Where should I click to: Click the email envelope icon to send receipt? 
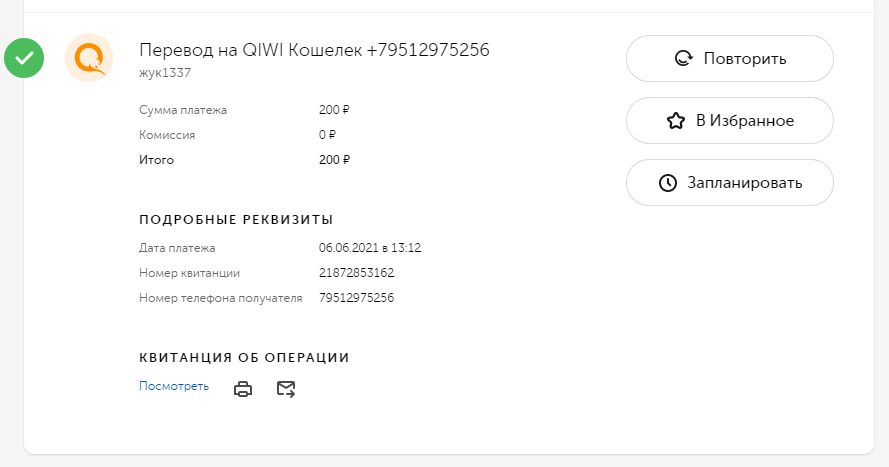tap(286, 389)
